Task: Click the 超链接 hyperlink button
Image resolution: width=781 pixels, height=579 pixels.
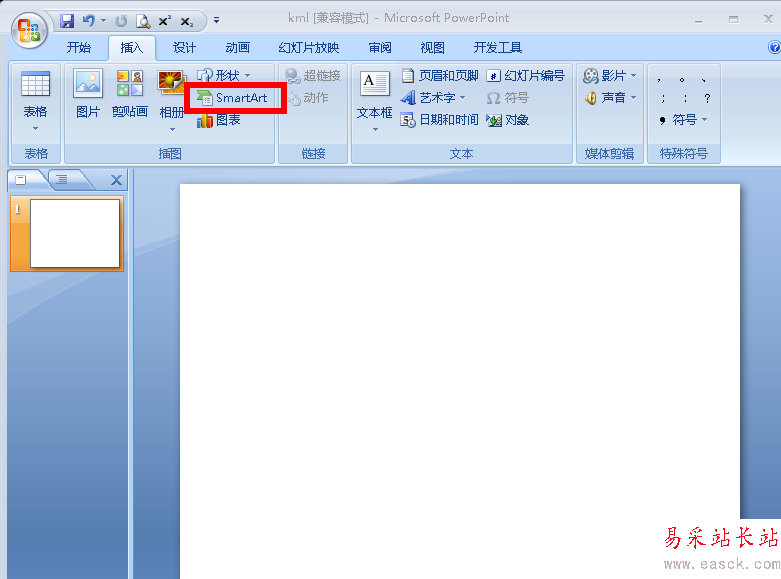Action: point(313,76)
